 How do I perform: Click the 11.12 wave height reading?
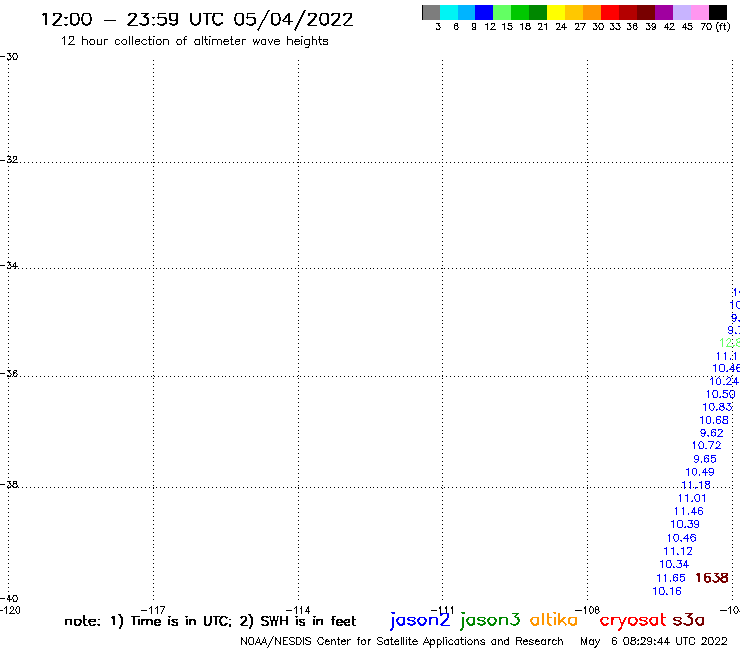pos(678,551)
